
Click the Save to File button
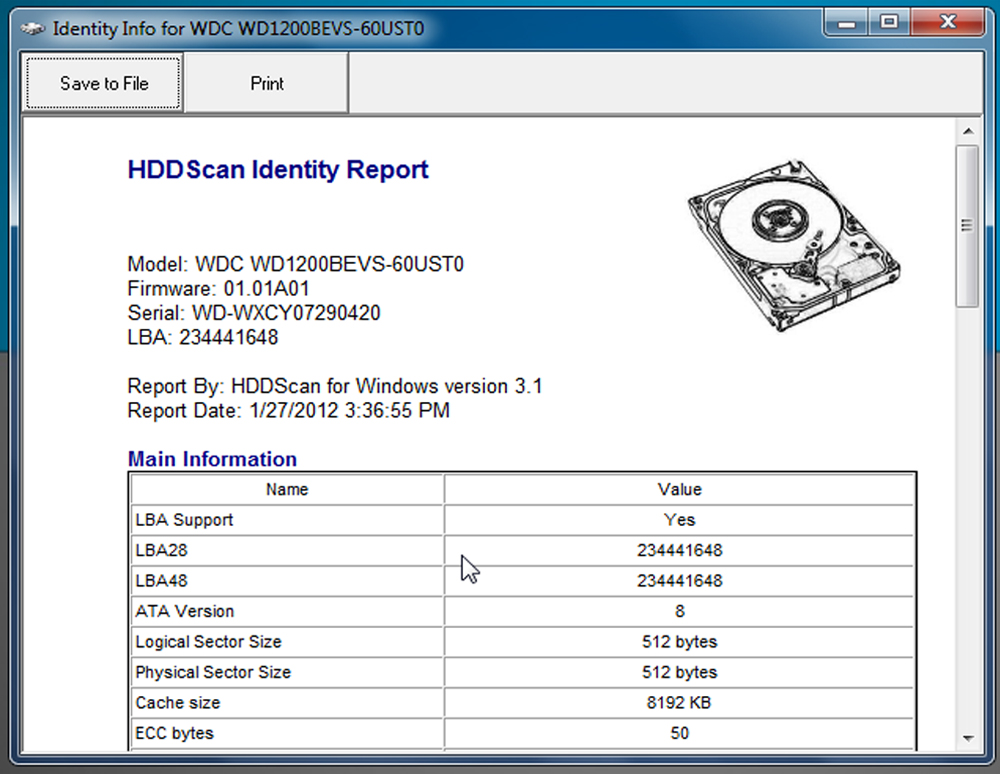103,84
